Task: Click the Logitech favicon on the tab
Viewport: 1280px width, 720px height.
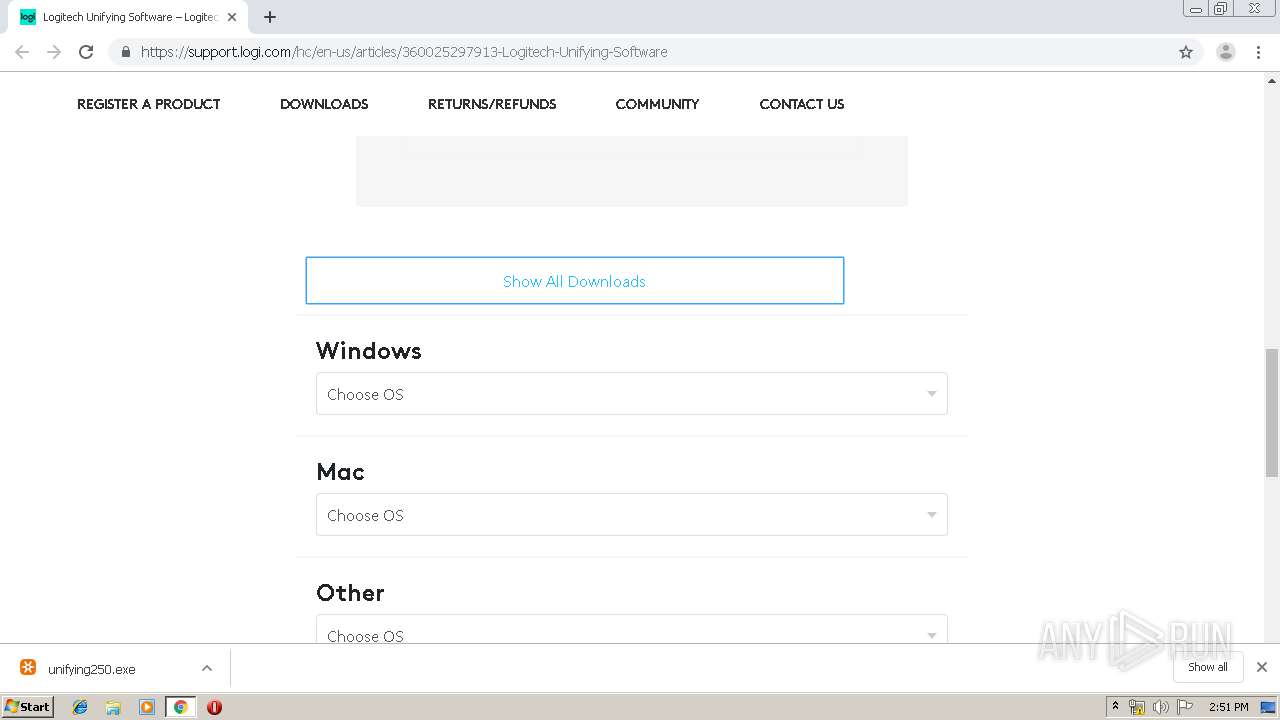Action: coord(28,17)
